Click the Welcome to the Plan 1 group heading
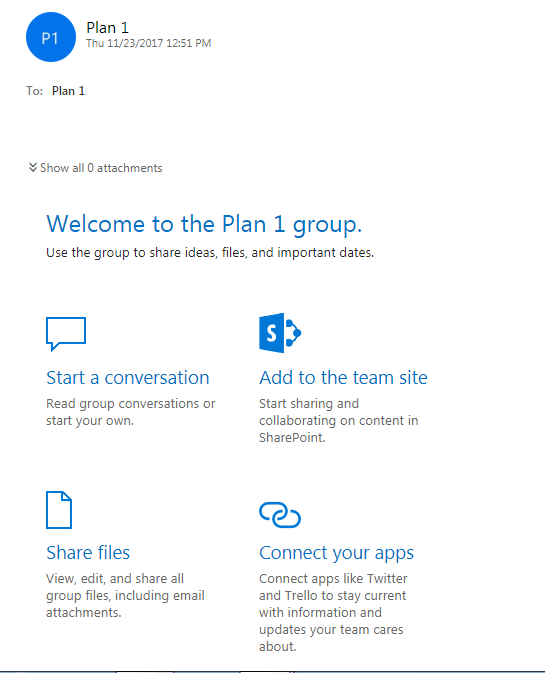The height and width of the screenshot is (673, 545). [x=204, y=224]
